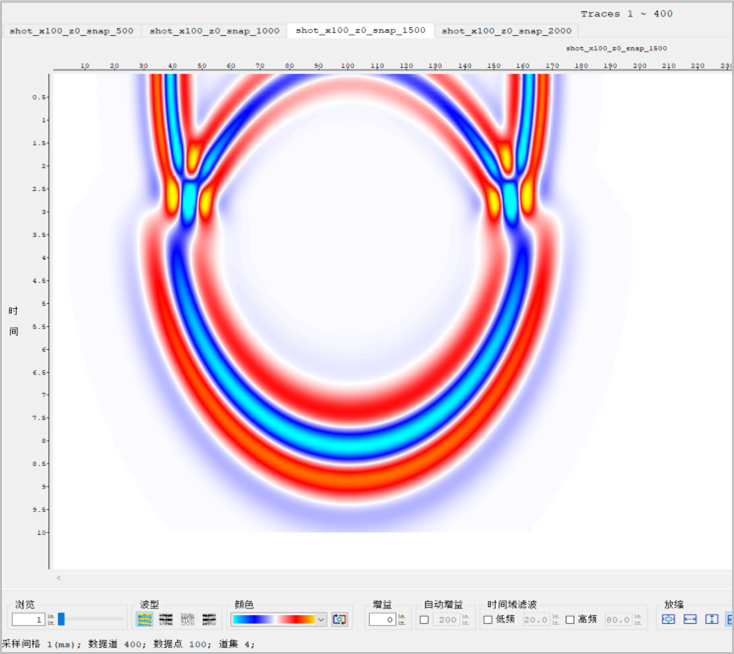Click the color map settings icon
This screenshot has height=654, width=734.
[x=340, y=620]
